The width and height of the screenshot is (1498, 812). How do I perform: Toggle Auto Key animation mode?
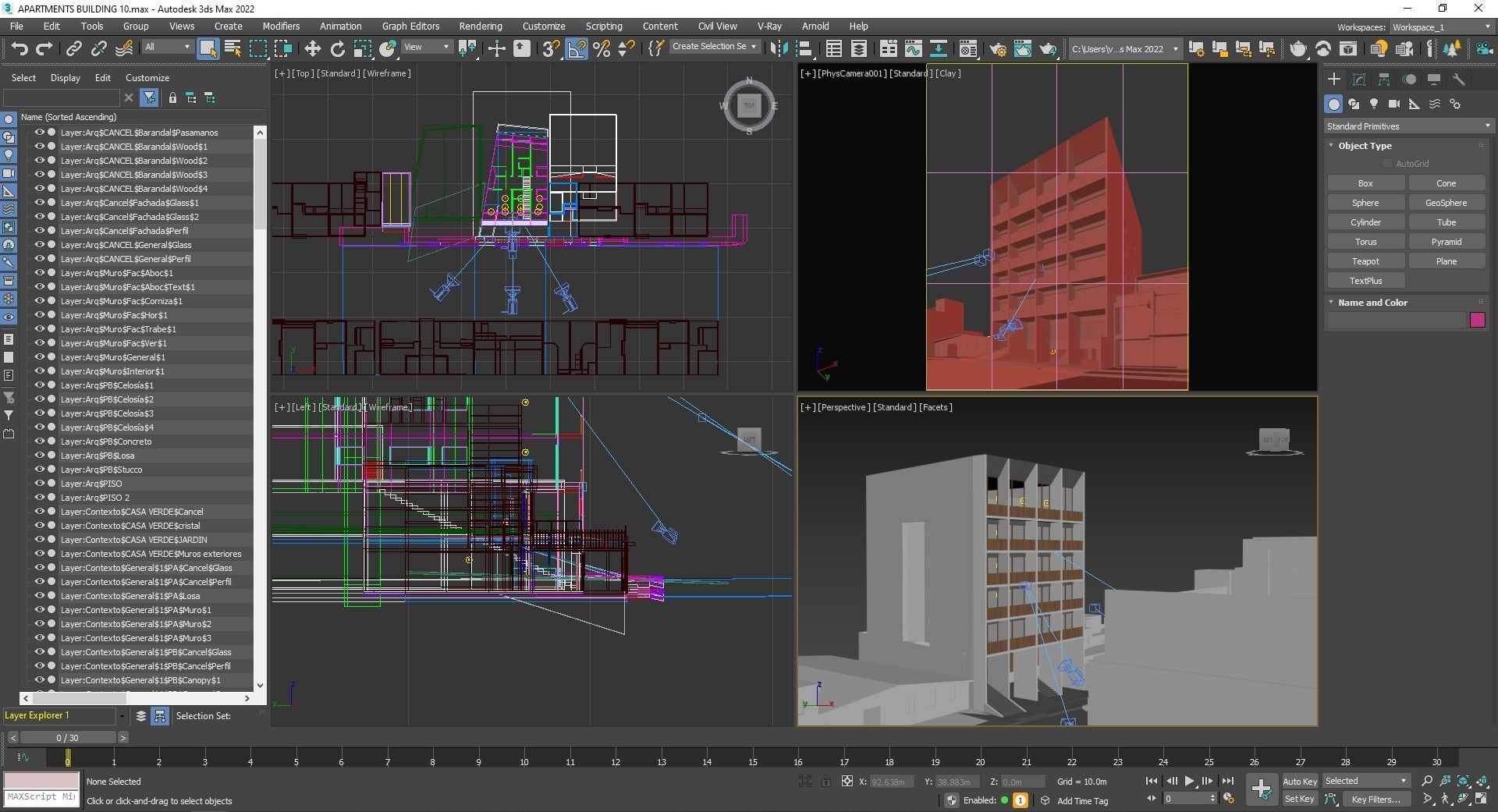click(1299, 781)
